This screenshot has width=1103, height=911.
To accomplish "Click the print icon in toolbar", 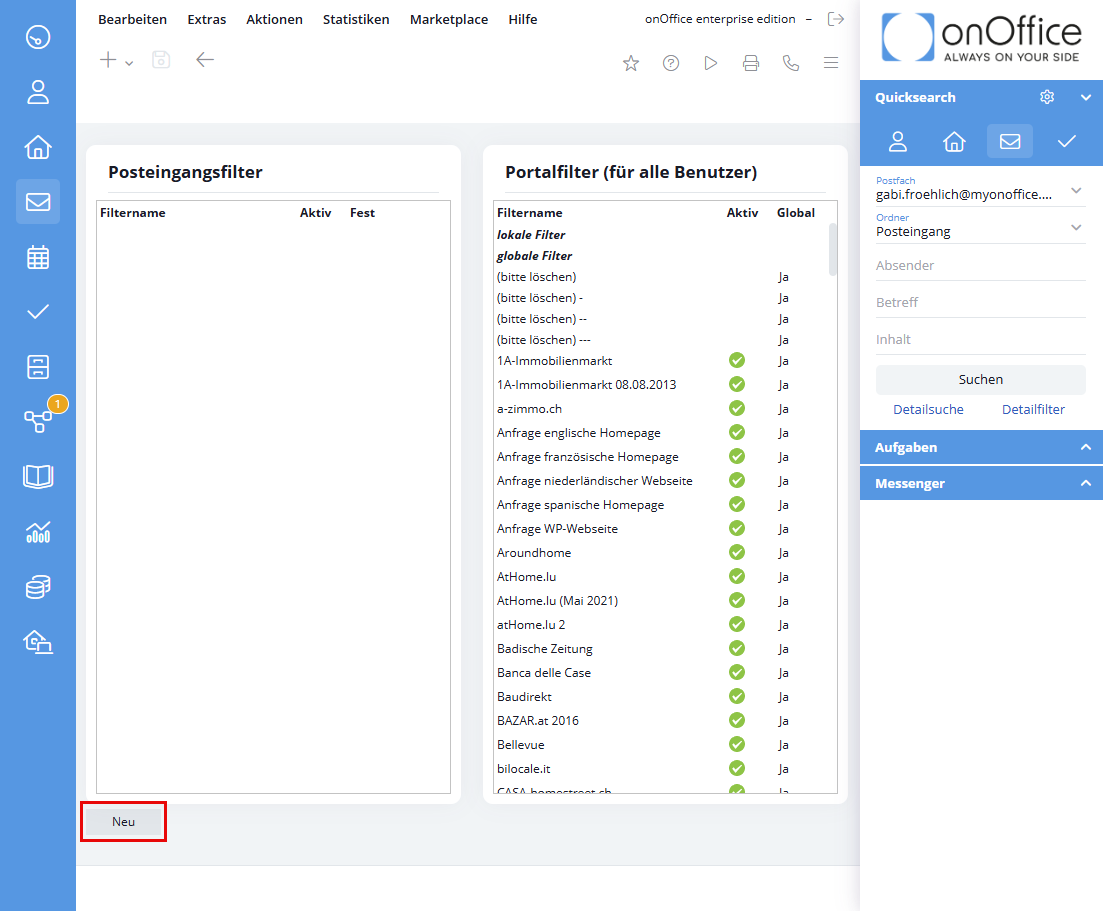I will click(751, 63).
